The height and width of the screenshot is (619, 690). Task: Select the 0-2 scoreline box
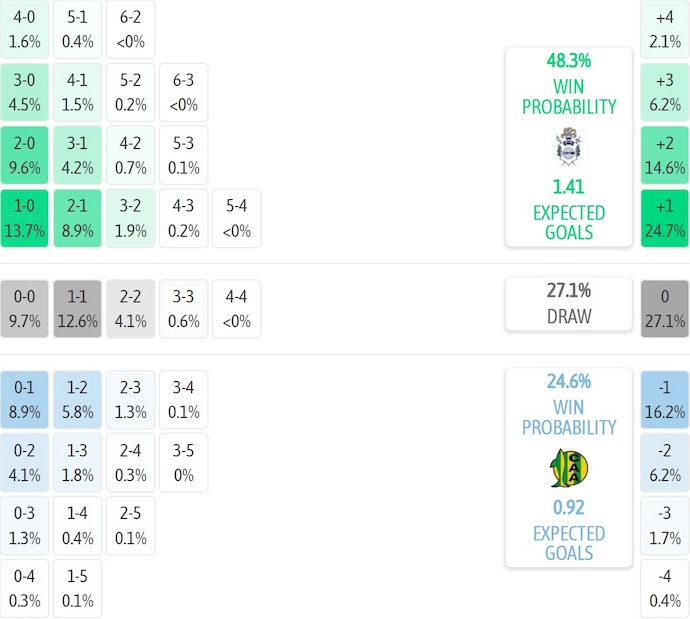click(25, 462)
